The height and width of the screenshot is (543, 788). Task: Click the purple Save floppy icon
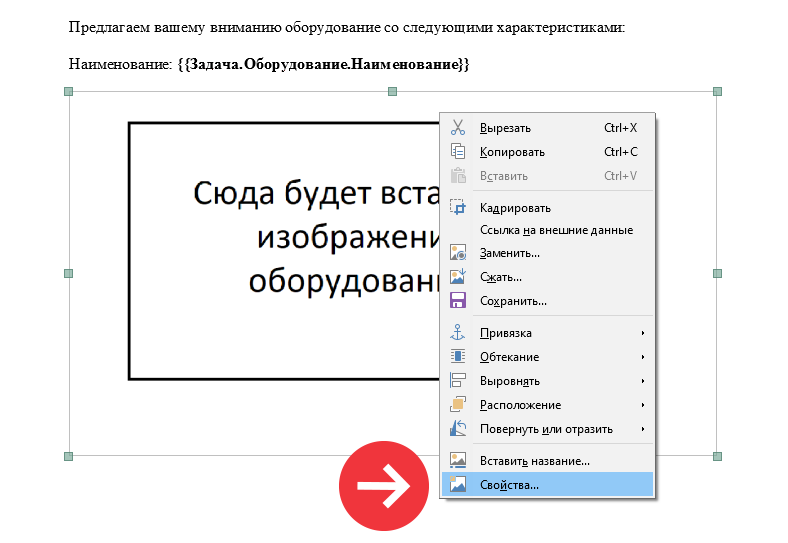pyautogui.click(x=458, y=301)
